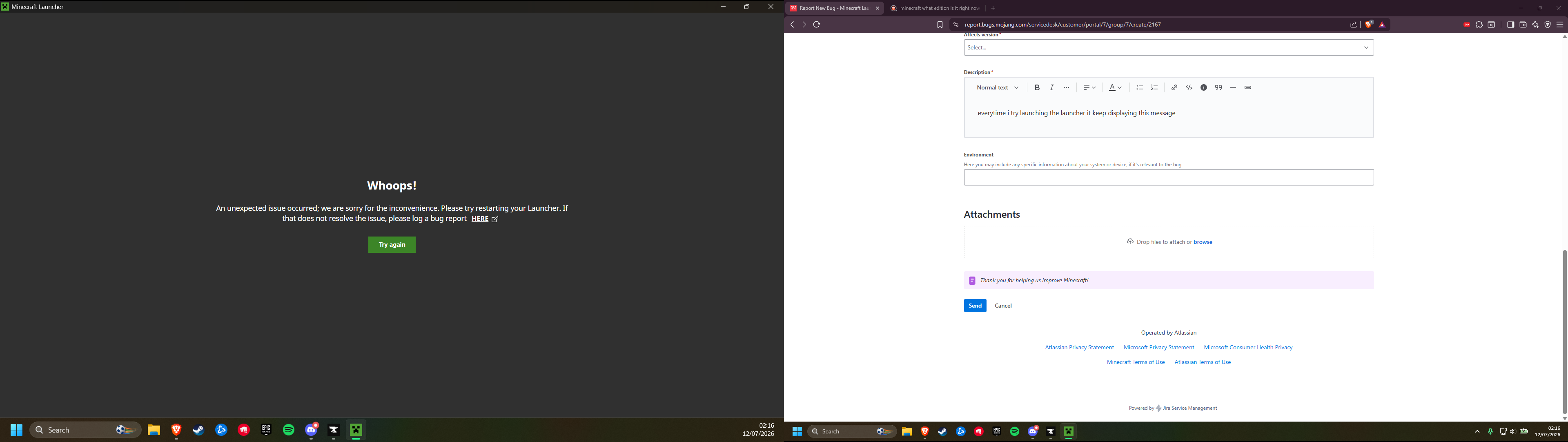Click the green Try again button
The width and height of the screenshot is (1568, 442).
tap(392, 245)
